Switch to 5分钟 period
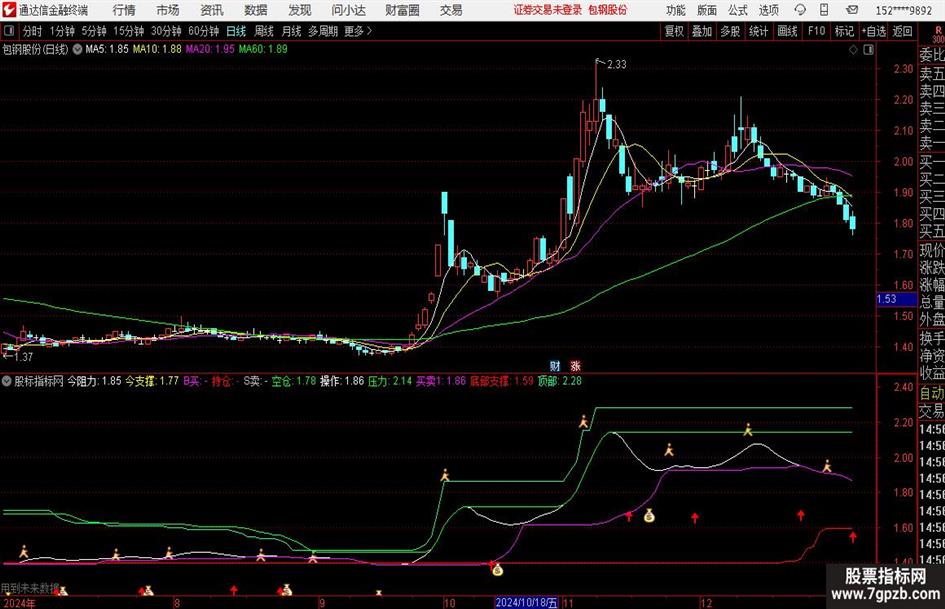This screenshot has width=945, height=609. coord(94,31)
